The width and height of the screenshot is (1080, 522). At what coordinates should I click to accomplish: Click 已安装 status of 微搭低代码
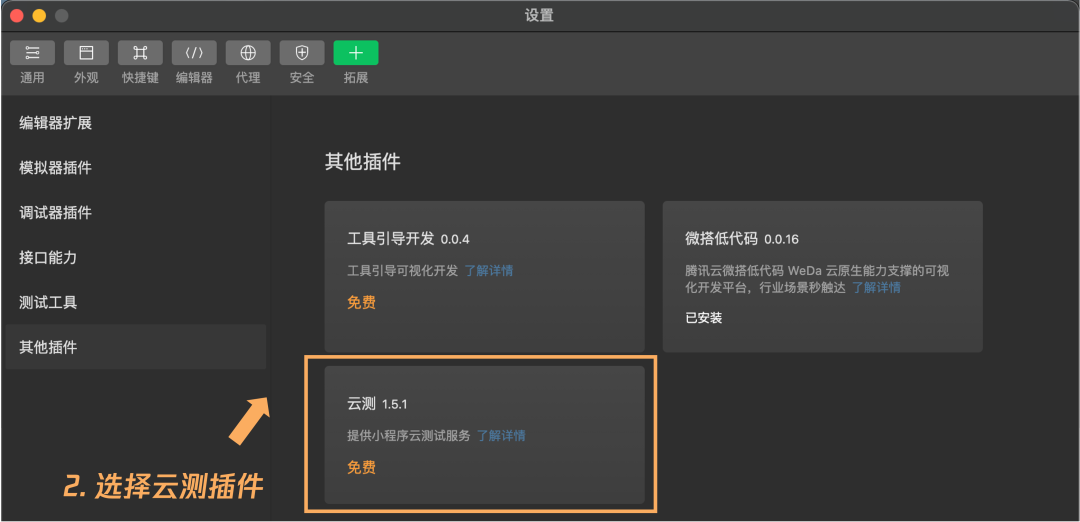[704, 318]
